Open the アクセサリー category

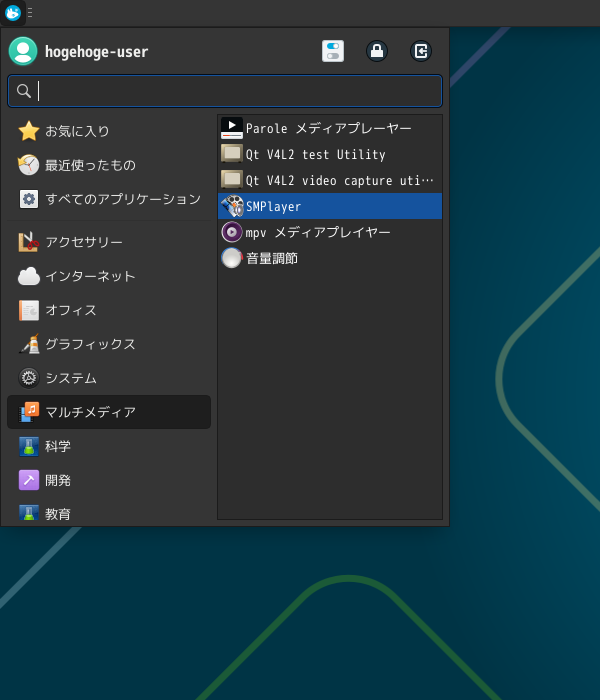tap(84, 242)
